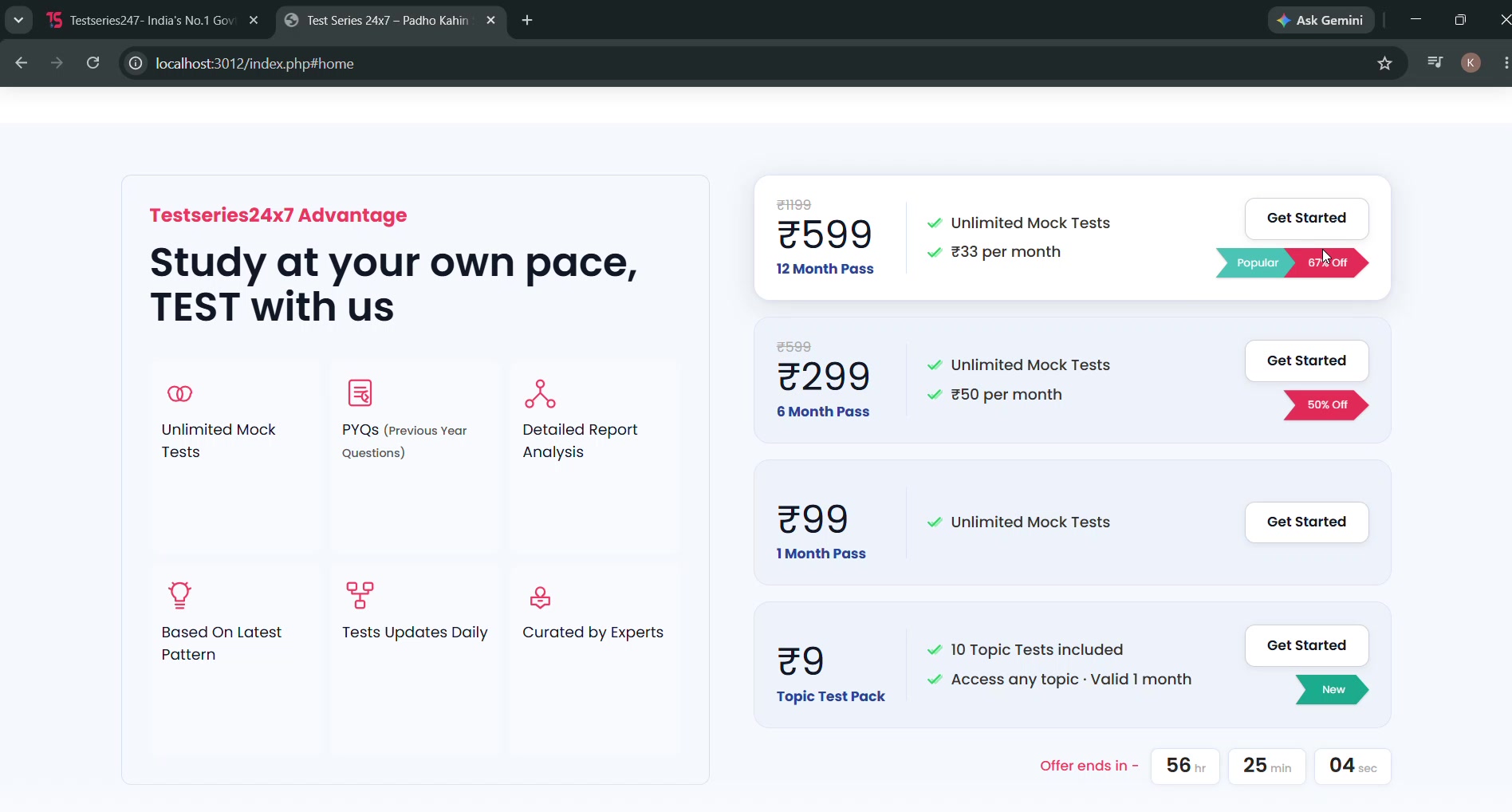Screen dimensions: 1512x812
Task: Click the ₹599 price text
Action: [825, 235]
